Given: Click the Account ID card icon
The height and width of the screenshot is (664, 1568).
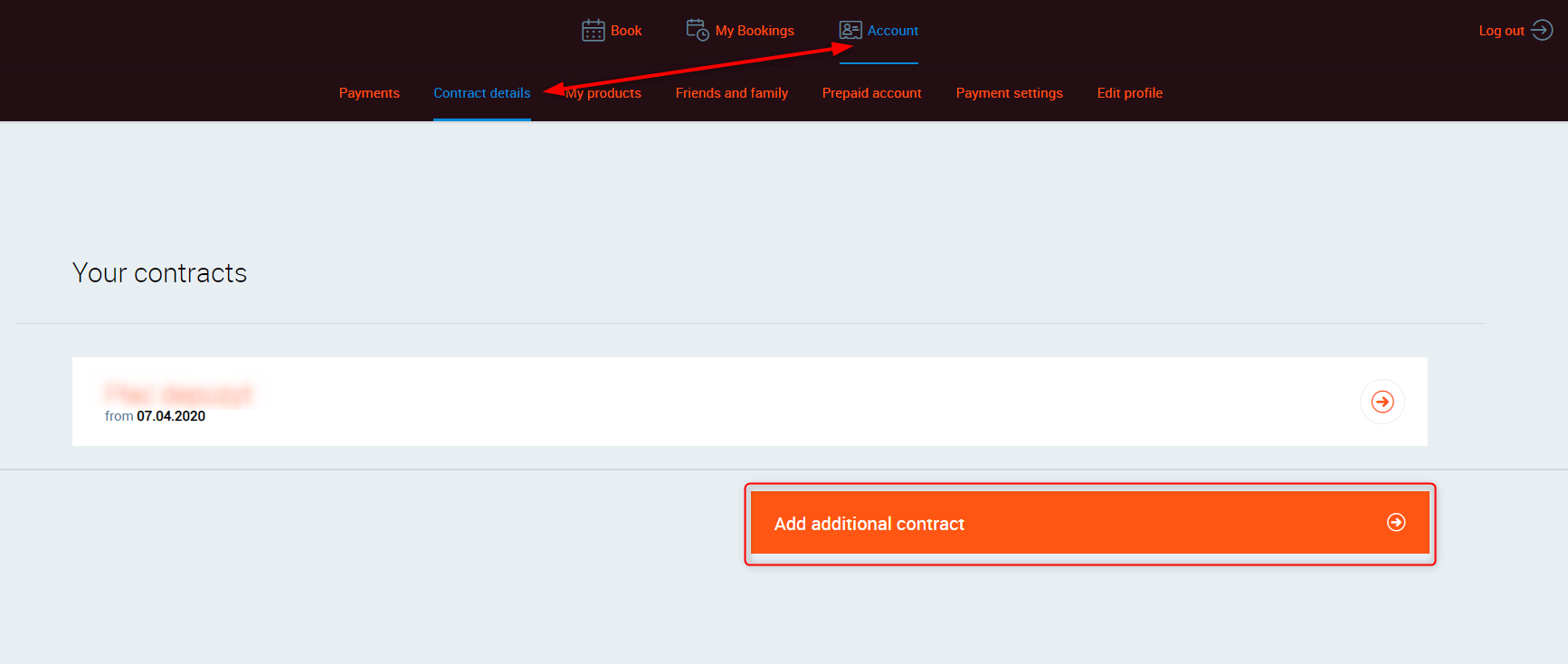Looking at the screenshot, I should coord(850,31).
